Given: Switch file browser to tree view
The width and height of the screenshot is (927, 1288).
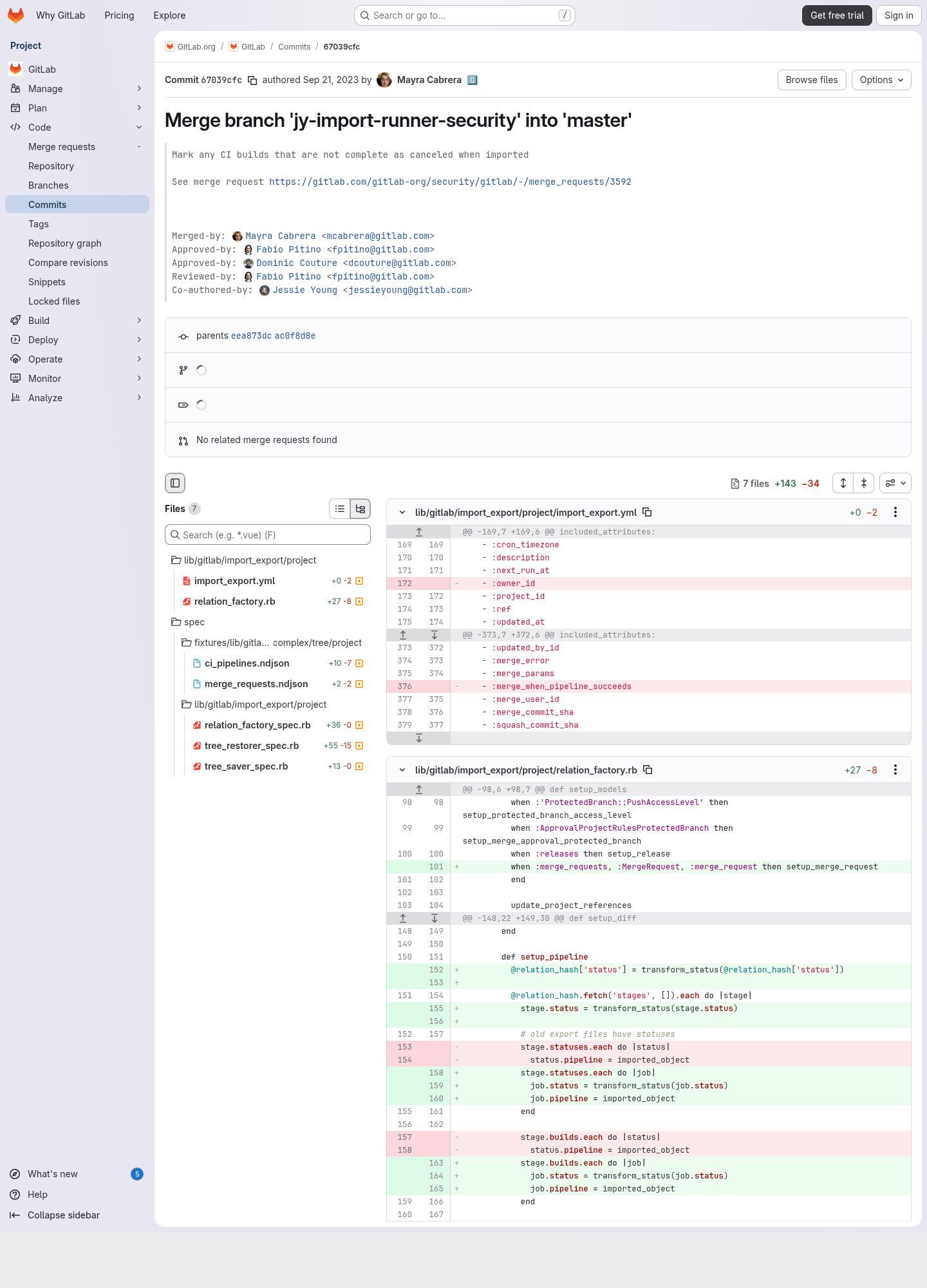Looking at the screenshot, I should point(360,509).
